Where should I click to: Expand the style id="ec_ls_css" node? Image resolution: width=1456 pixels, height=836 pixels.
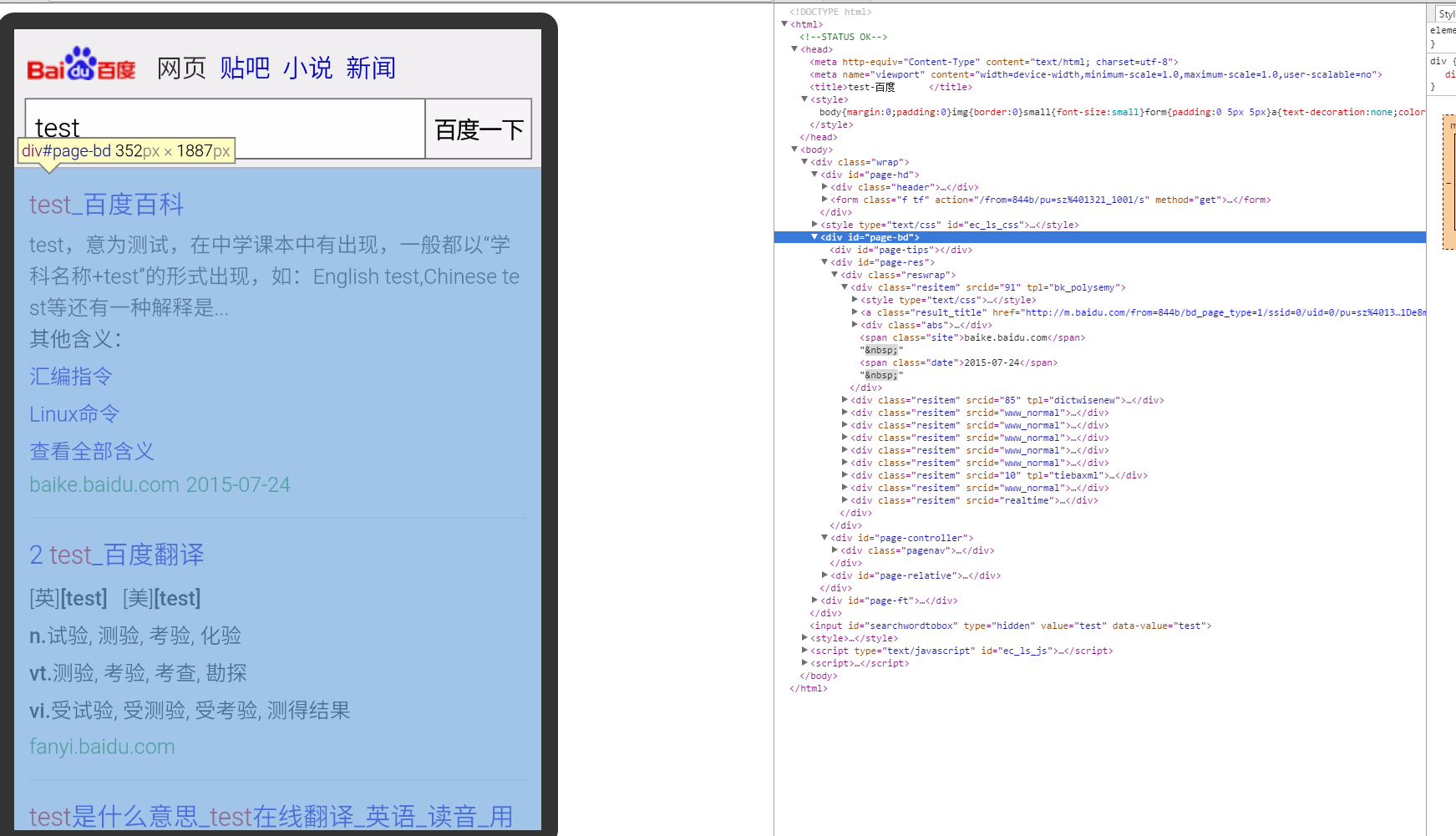[814, 225]
